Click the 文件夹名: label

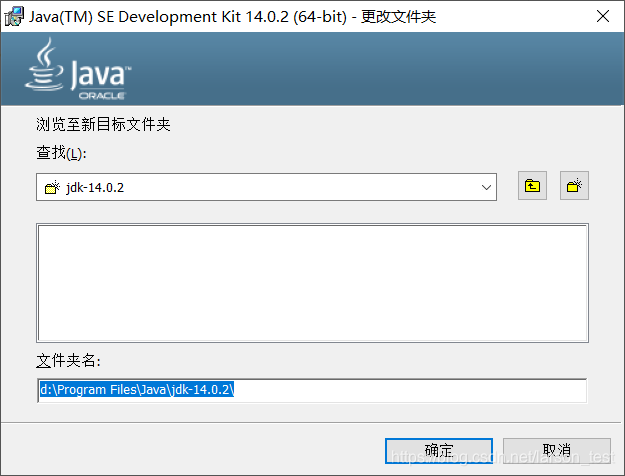coord(68,361)
